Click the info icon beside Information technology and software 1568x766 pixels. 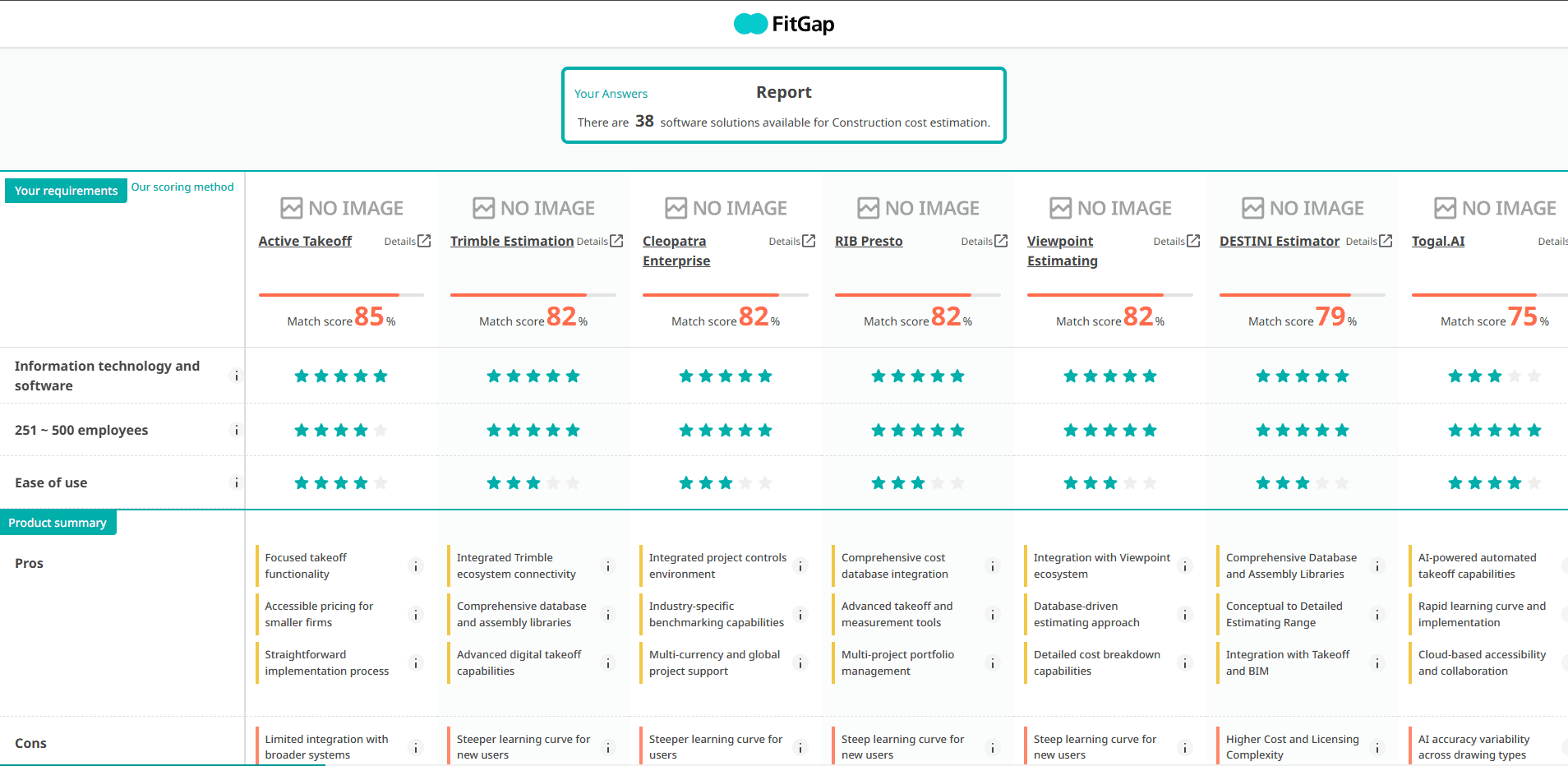click(236, 376)
